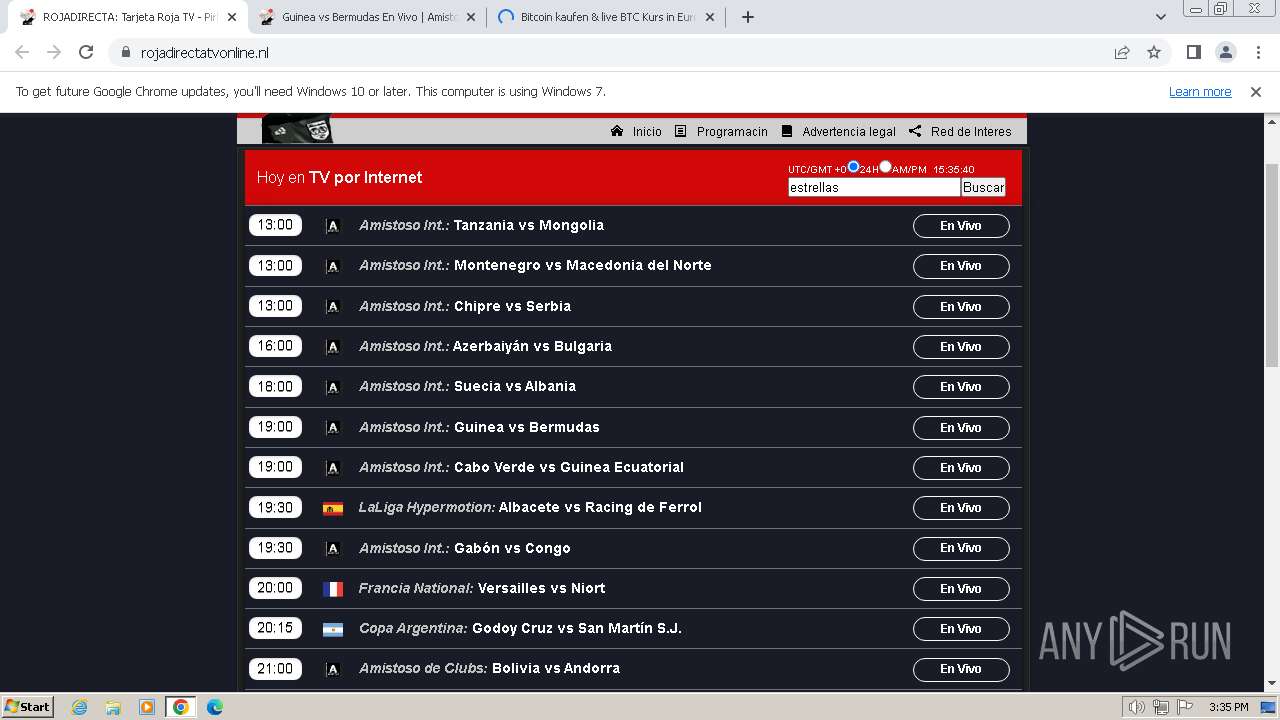Close the Guinea vs Bermudas tab
The width and height of the screenshot is (1280, 720).
[471, 17]
